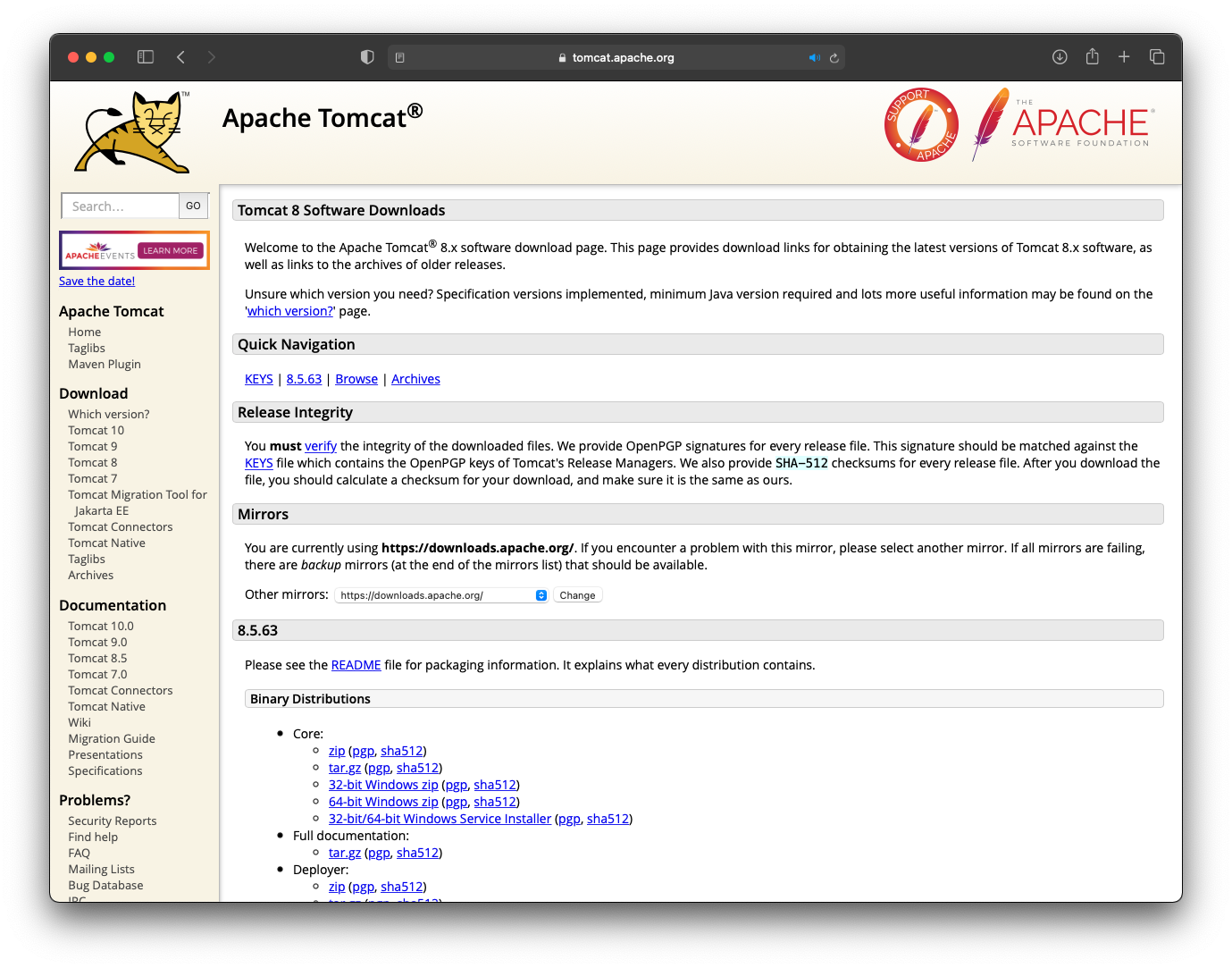Image resolution: width=1232 pixels, height=968 pixels.
Task: Reload the page with refresh icon
Action: [834, 57]
